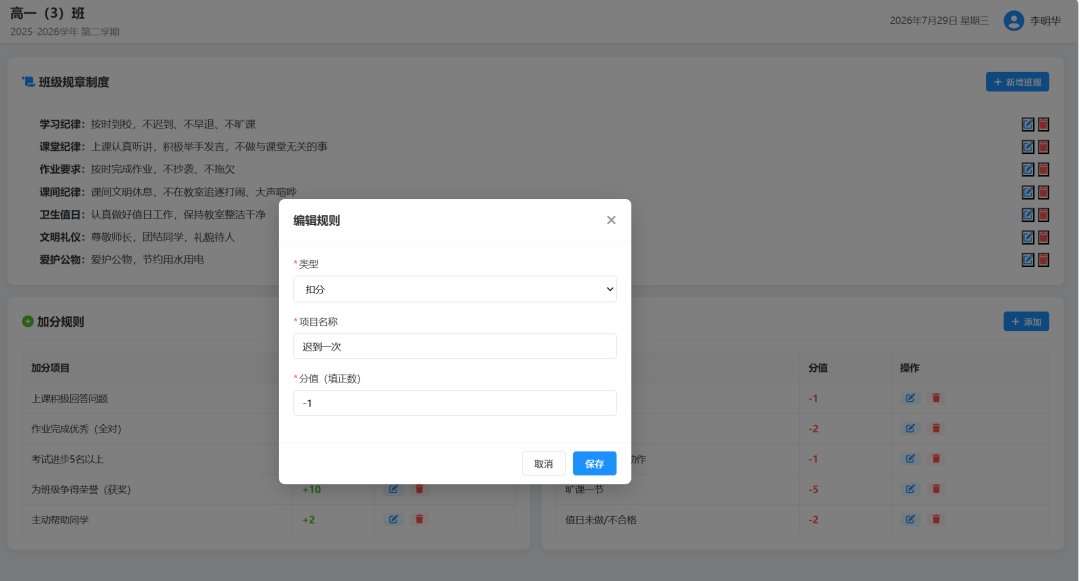Edit the 爱护公物 rule
Viewport: 1080px width, 581px height.
tap(1028, 260)
